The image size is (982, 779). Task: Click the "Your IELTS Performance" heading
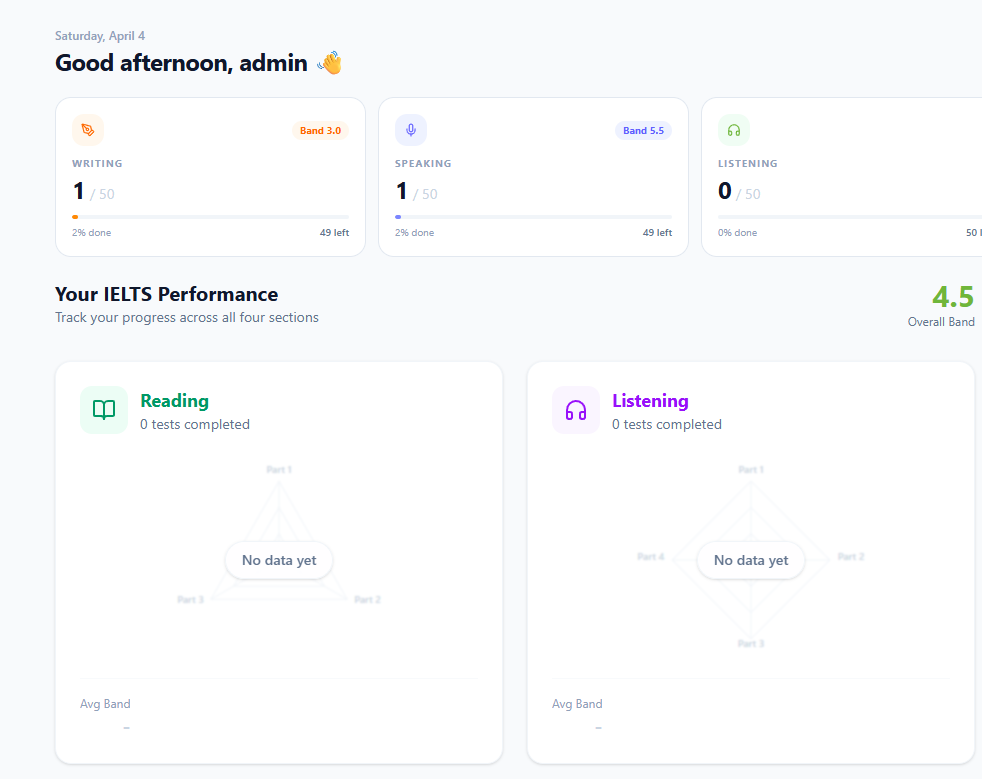point(166,294)
